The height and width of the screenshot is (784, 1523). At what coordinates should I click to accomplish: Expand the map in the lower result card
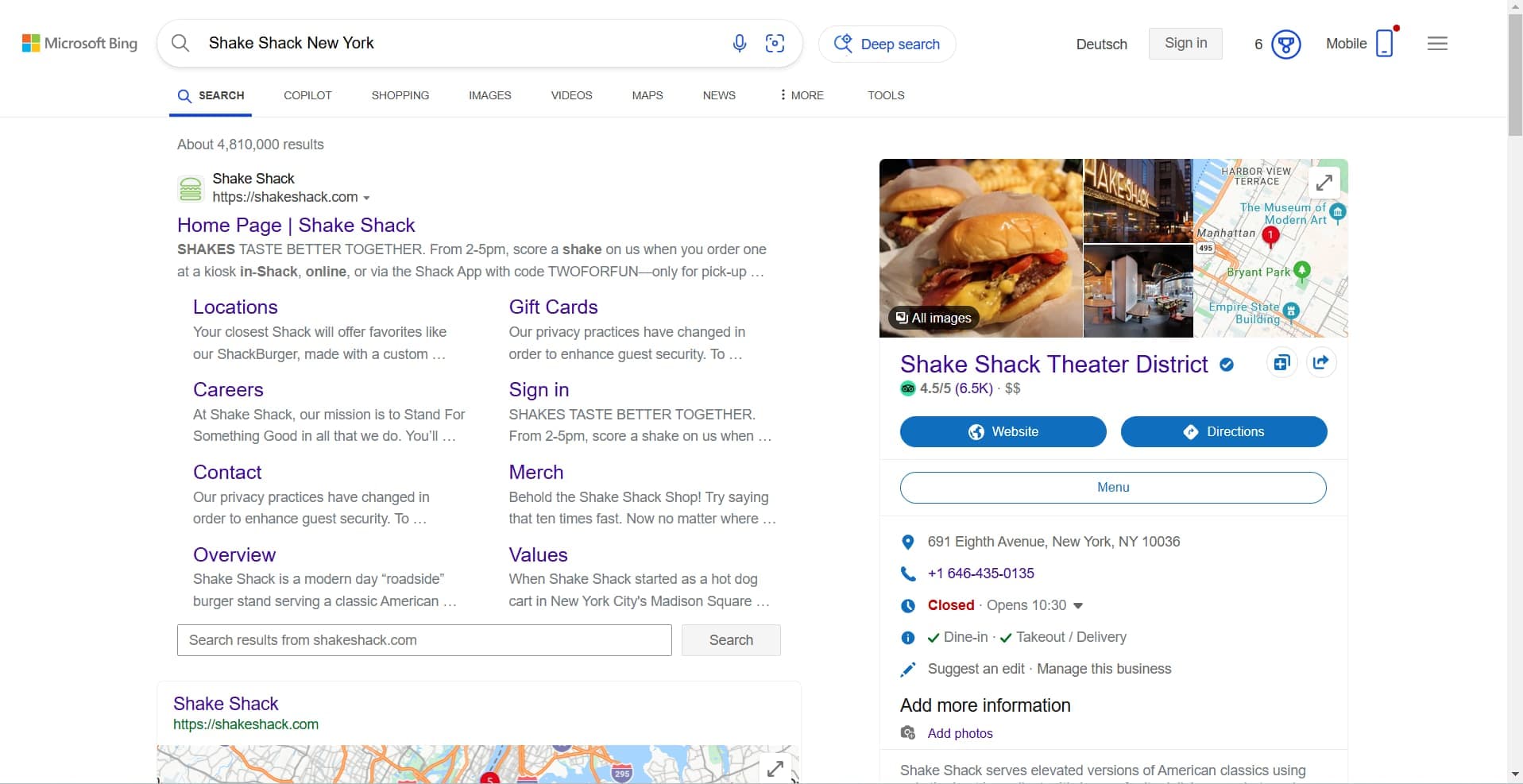pos(775,768)
